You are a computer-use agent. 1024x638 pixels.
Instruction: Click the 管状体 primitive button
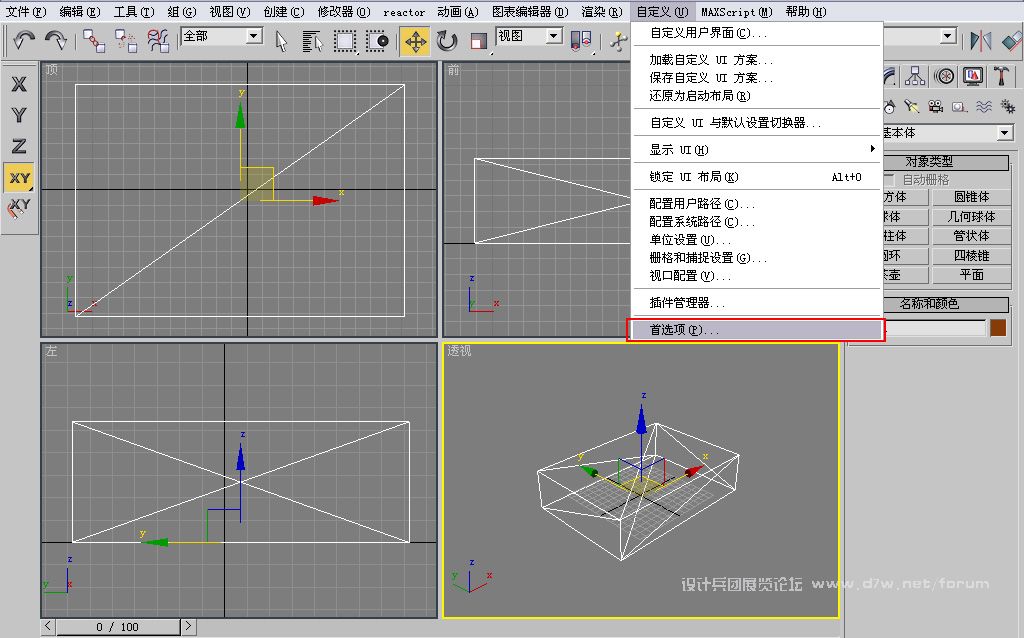(x=972, y=236)
